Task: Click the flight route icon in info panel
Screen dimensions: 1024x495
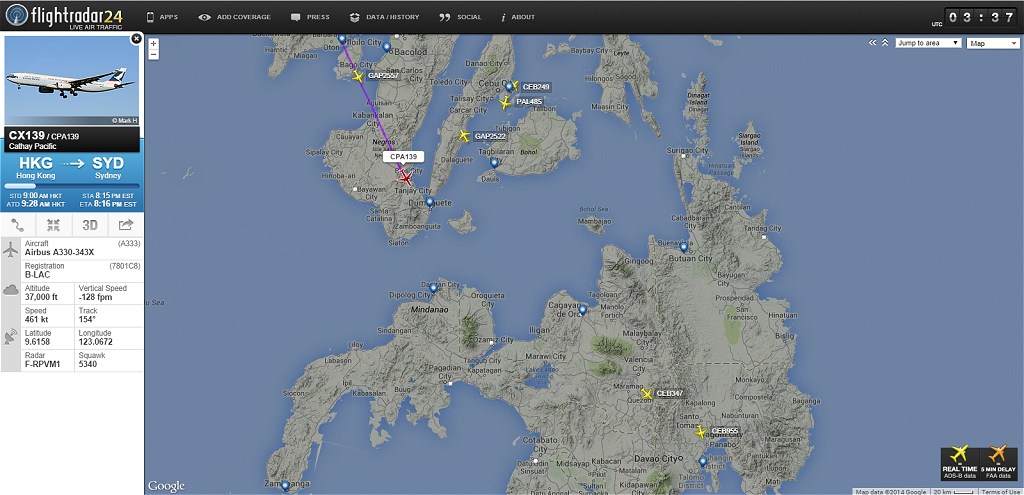Action: [x=18, y=225]
